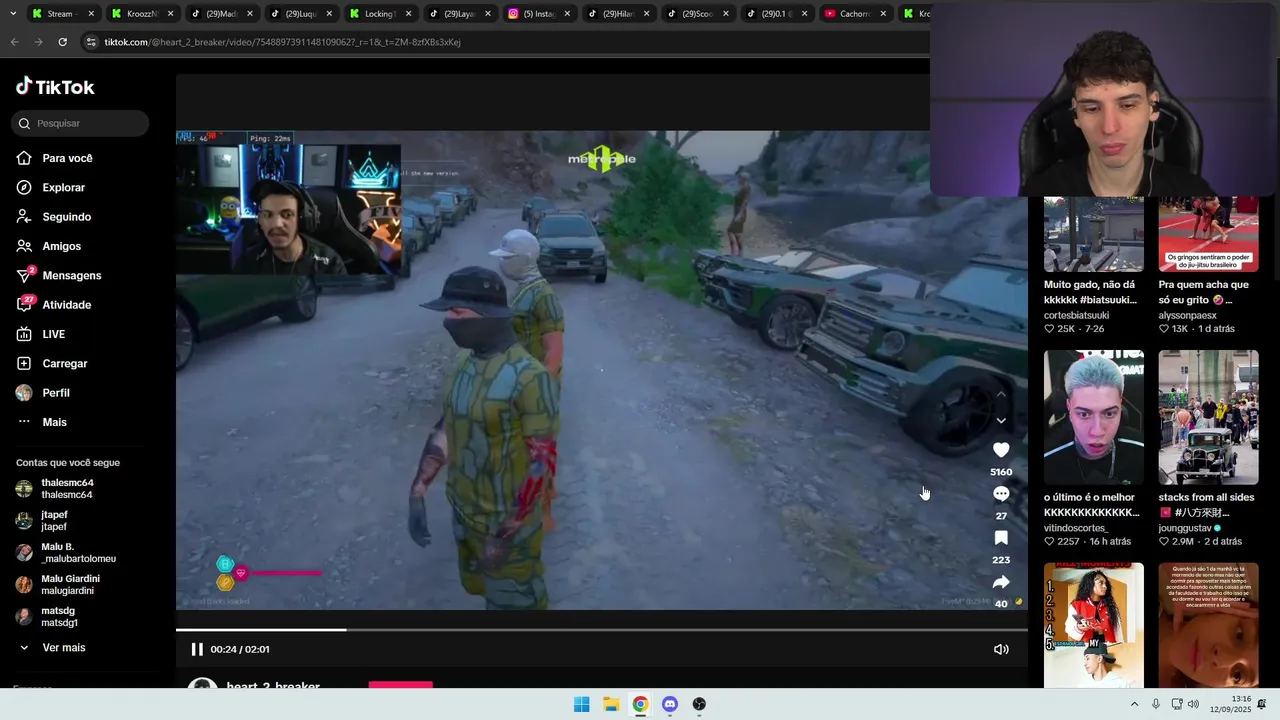Switch to the Stream tab
1280x720 pixels.
tap(60, 14)
